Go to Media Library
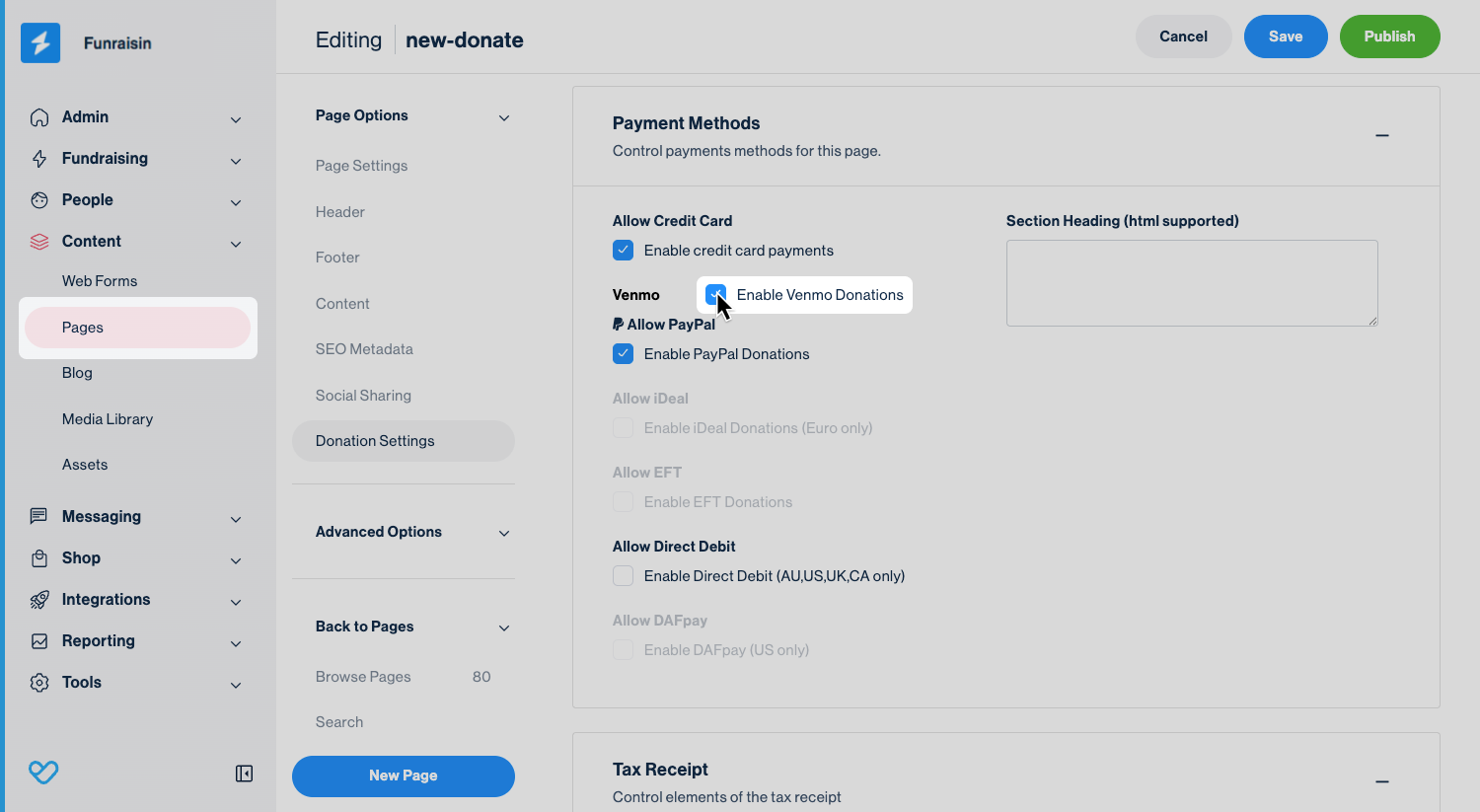This screenshot has width=1480, height=812. pyautogui.click(x=108, y=419)
